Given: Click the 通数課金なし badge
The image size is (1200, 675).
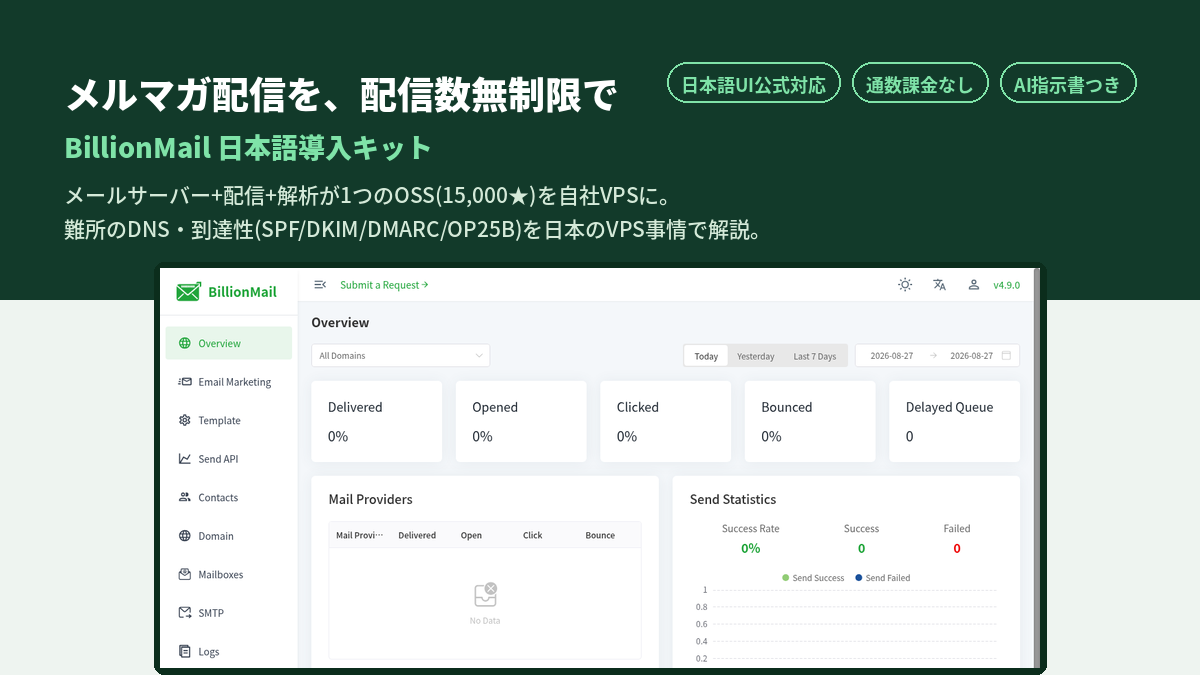Looking at the screenshot, I should (x=920, y=84).
